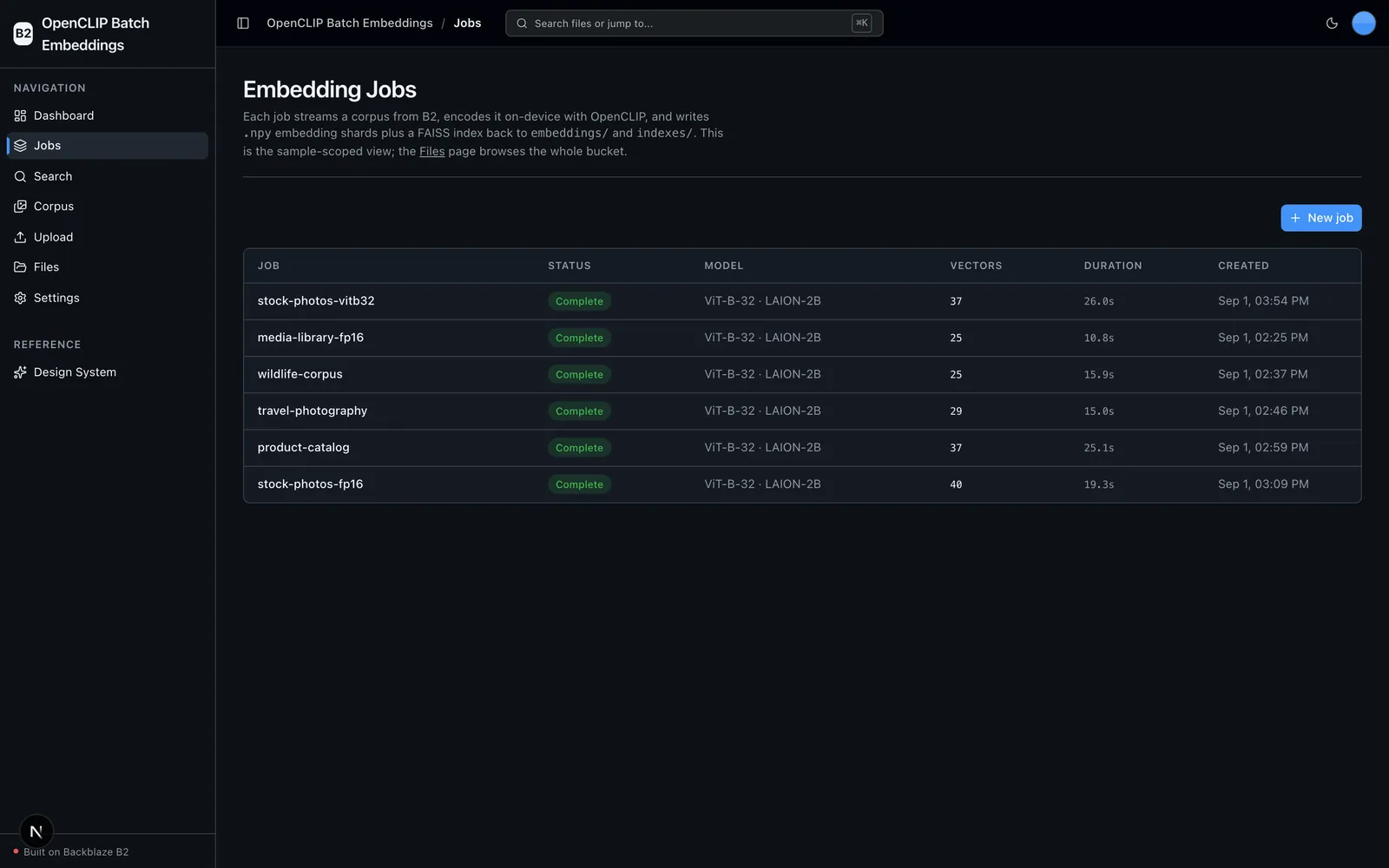This screenshot has width=1389, height=868.
Task: Click the plus icon in New job
Action: coord(1295,218)
